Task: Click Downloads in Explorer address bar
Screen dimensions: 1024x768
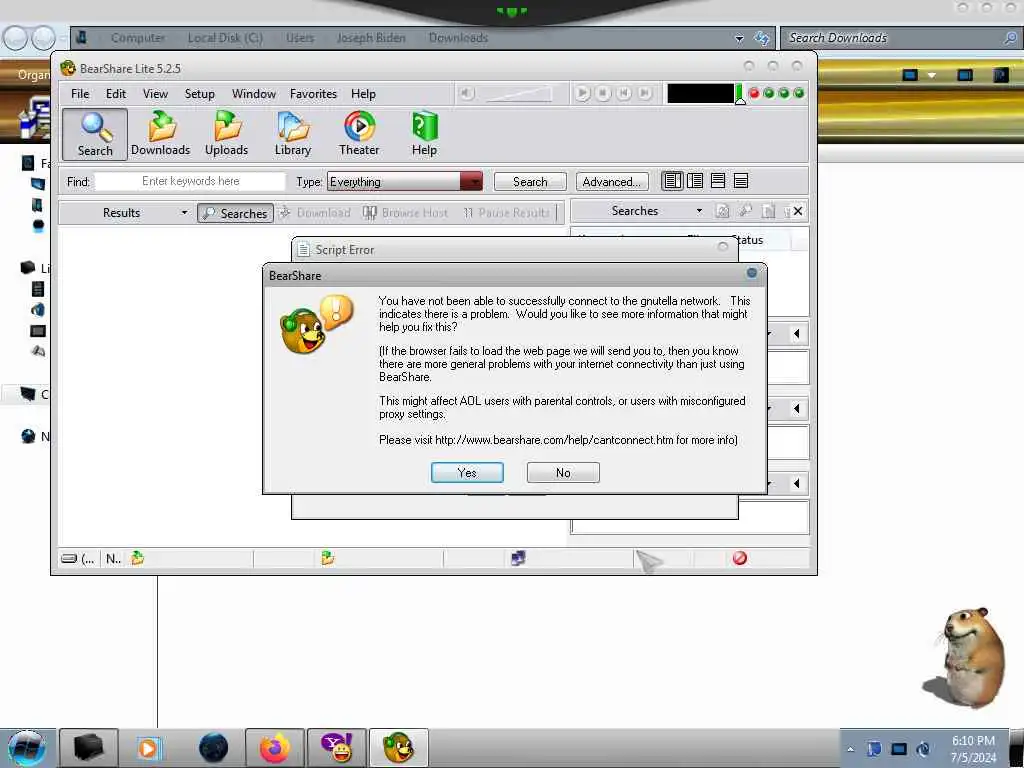Action: pos(458,38)
